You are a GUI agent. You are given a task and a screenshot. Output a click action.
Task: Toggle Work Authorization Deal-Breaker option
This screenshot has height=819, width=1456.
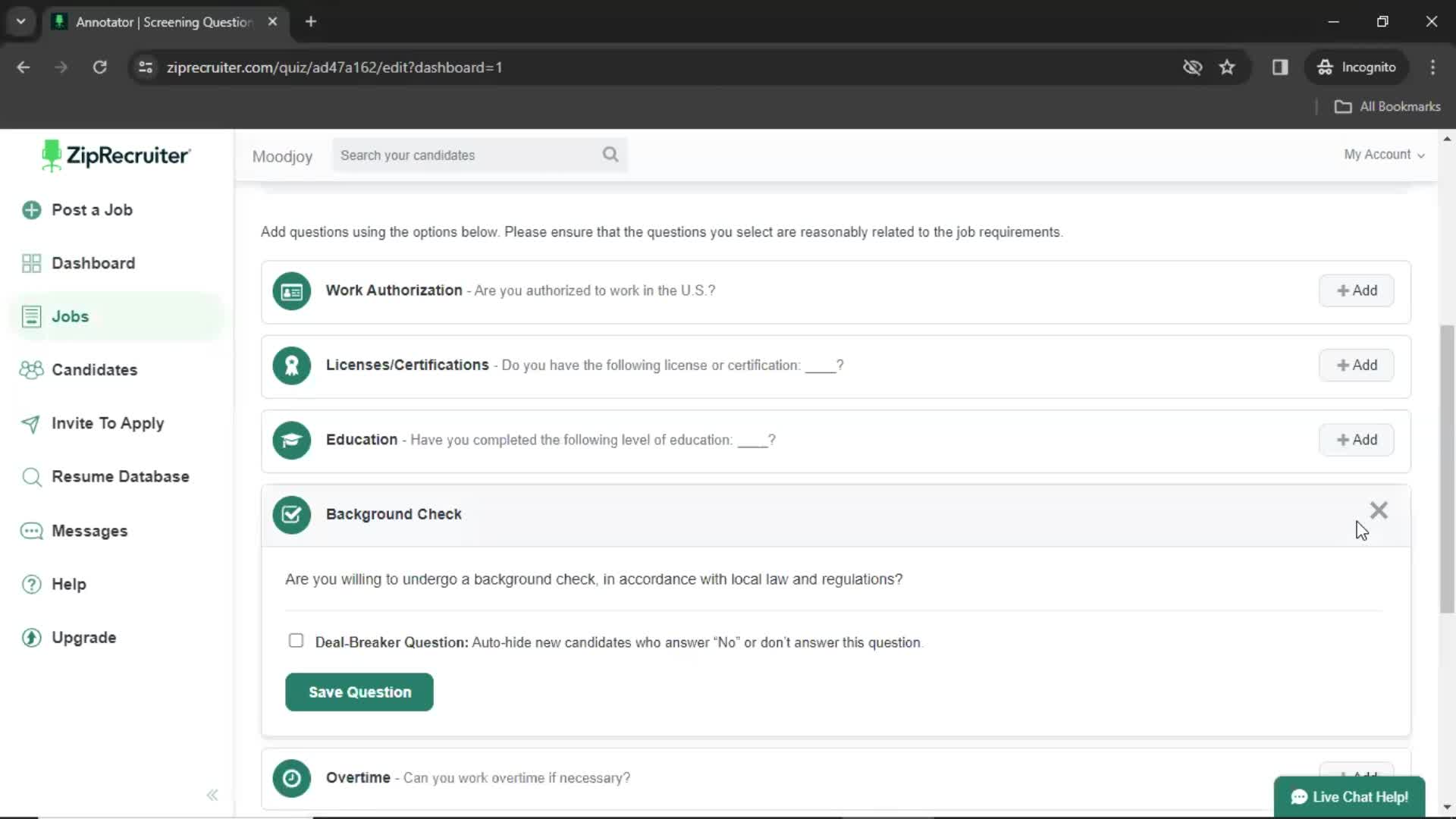[295, 640]
